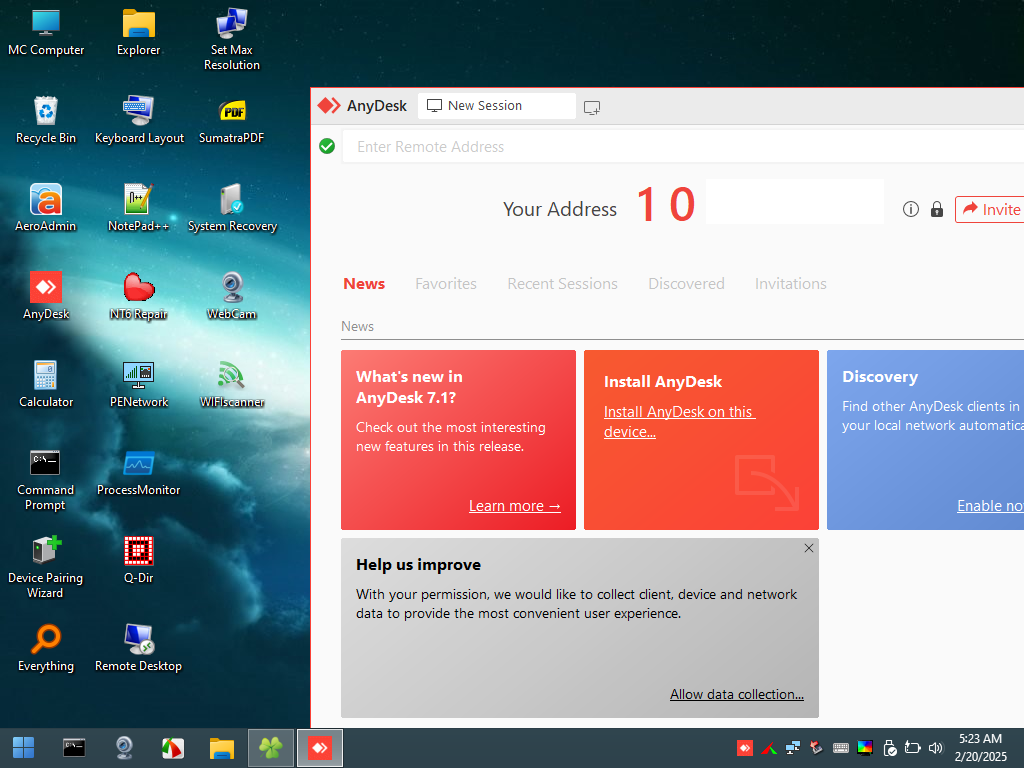Open MC Computer desktop icon

click(x=46, y=32)
